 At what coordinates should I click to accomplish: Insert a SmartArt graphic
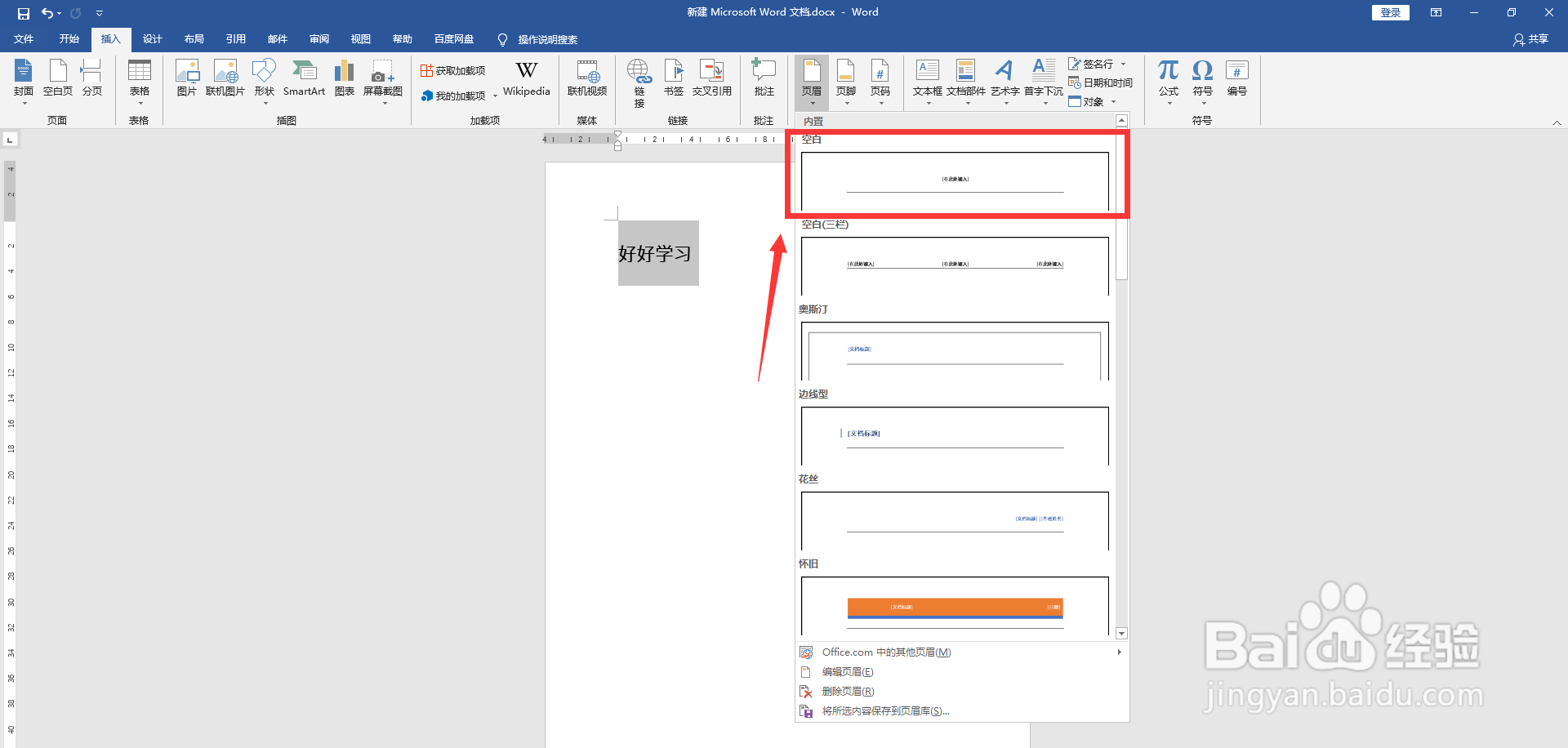[305, 78]
